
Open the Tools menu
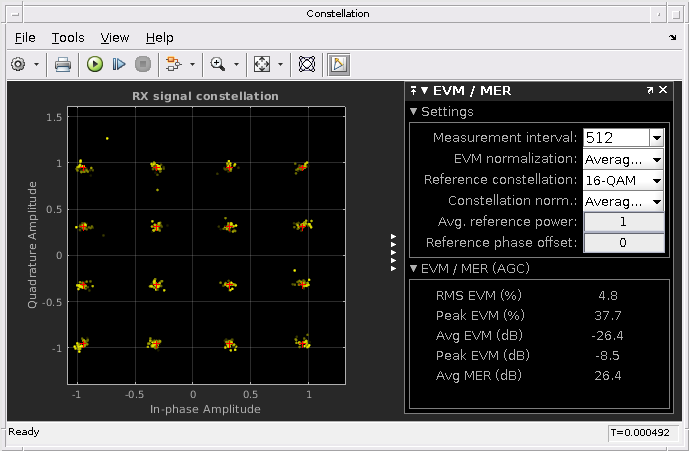(68, 38)
